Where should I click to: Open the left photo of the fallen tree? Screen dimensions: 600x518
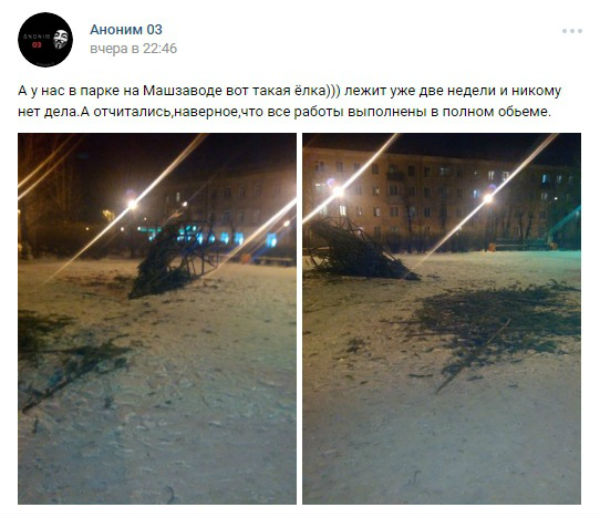[157, 318]
